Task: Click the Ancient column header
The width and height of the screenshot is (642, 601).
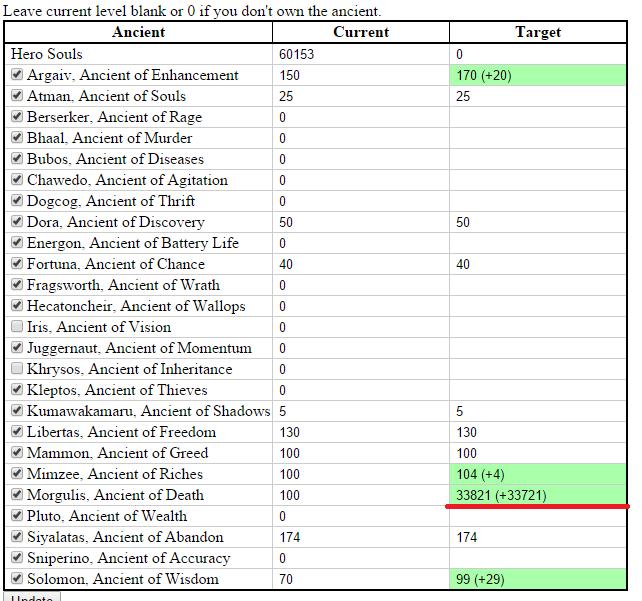Action: coord(138,32)
